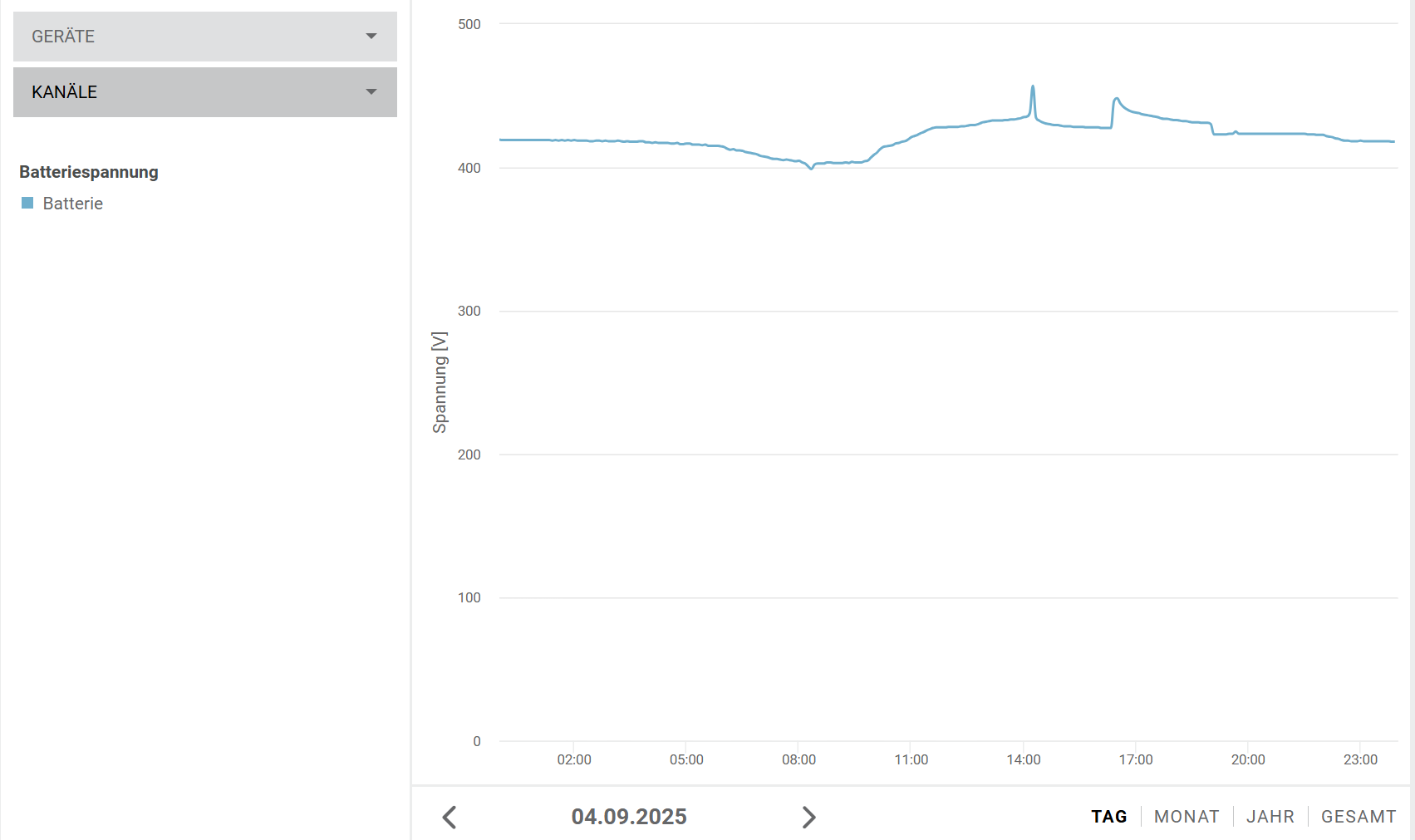The height and width of the screenshot is (840, 1415).
Task: Click the tallest voltage peak near 14:00
Action: coord(1033,86)
